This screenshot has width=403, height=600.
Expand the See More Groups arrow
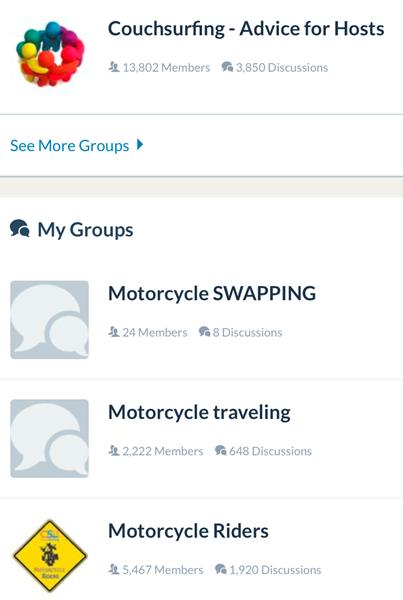click(140, 145)
